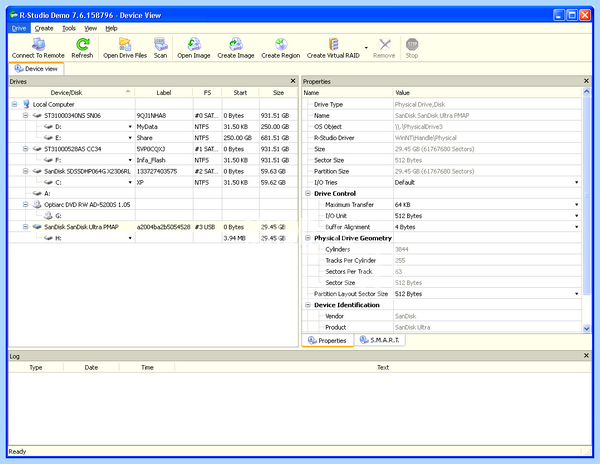
Task: Open the dropdown arrow next to E: partition
Action: click(130, 138)
